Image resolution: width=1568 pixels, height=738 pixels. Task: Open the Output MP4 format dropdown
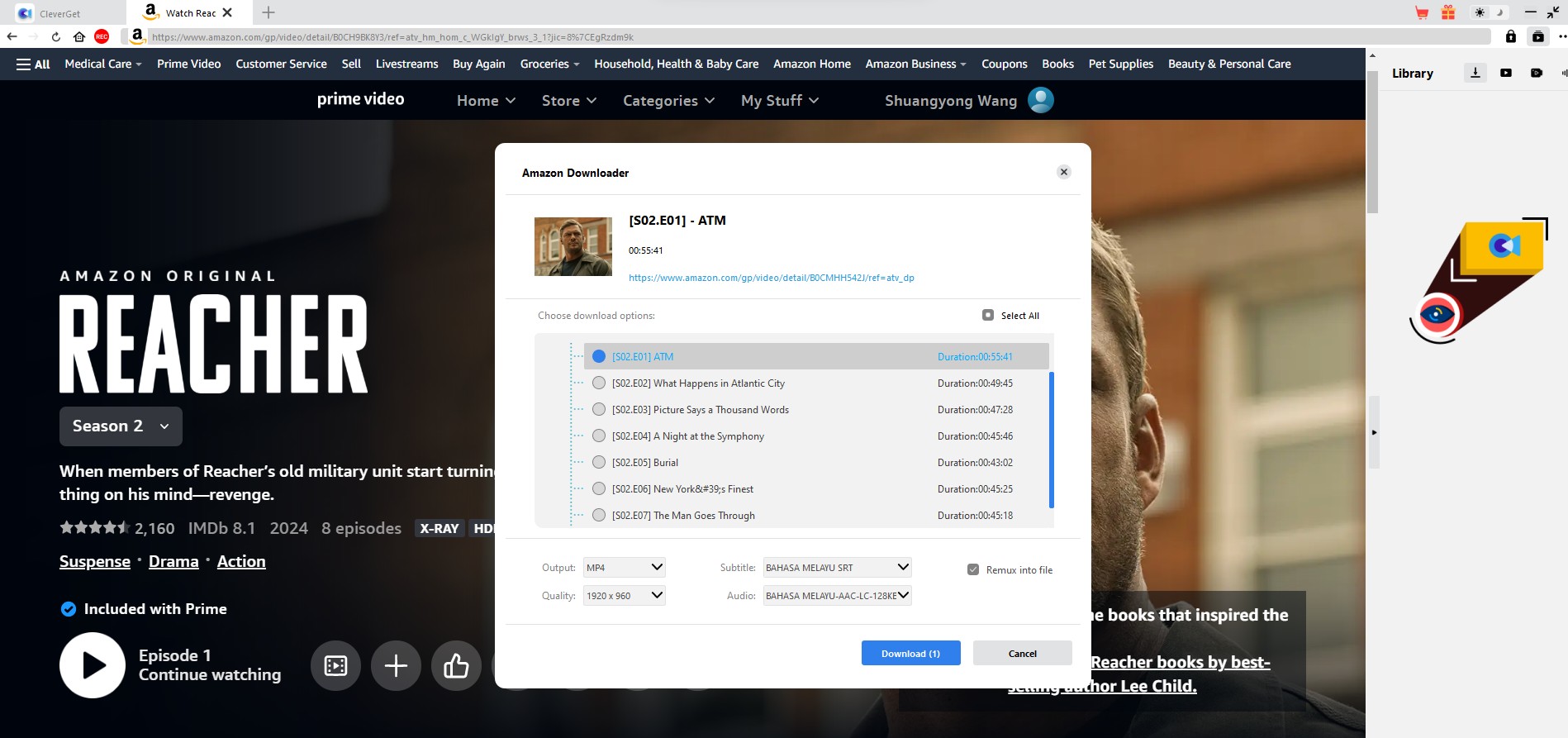pos(625,568)
